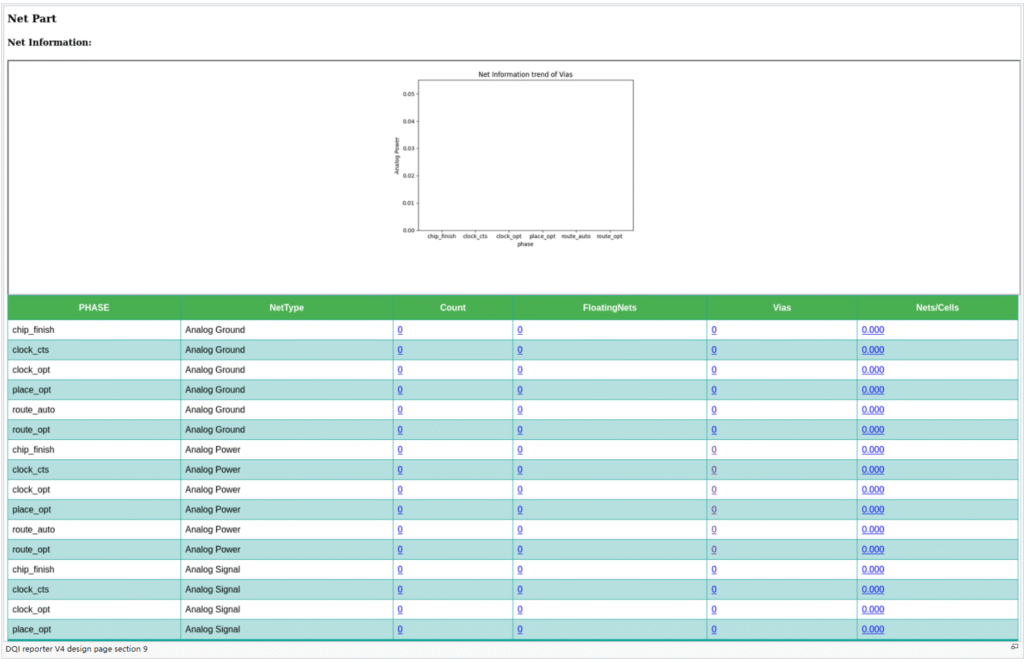The width and height of the screenshot is (1024, 662).
Task: Click the FloatingNets column header
Action: click(x=609, y=308)
